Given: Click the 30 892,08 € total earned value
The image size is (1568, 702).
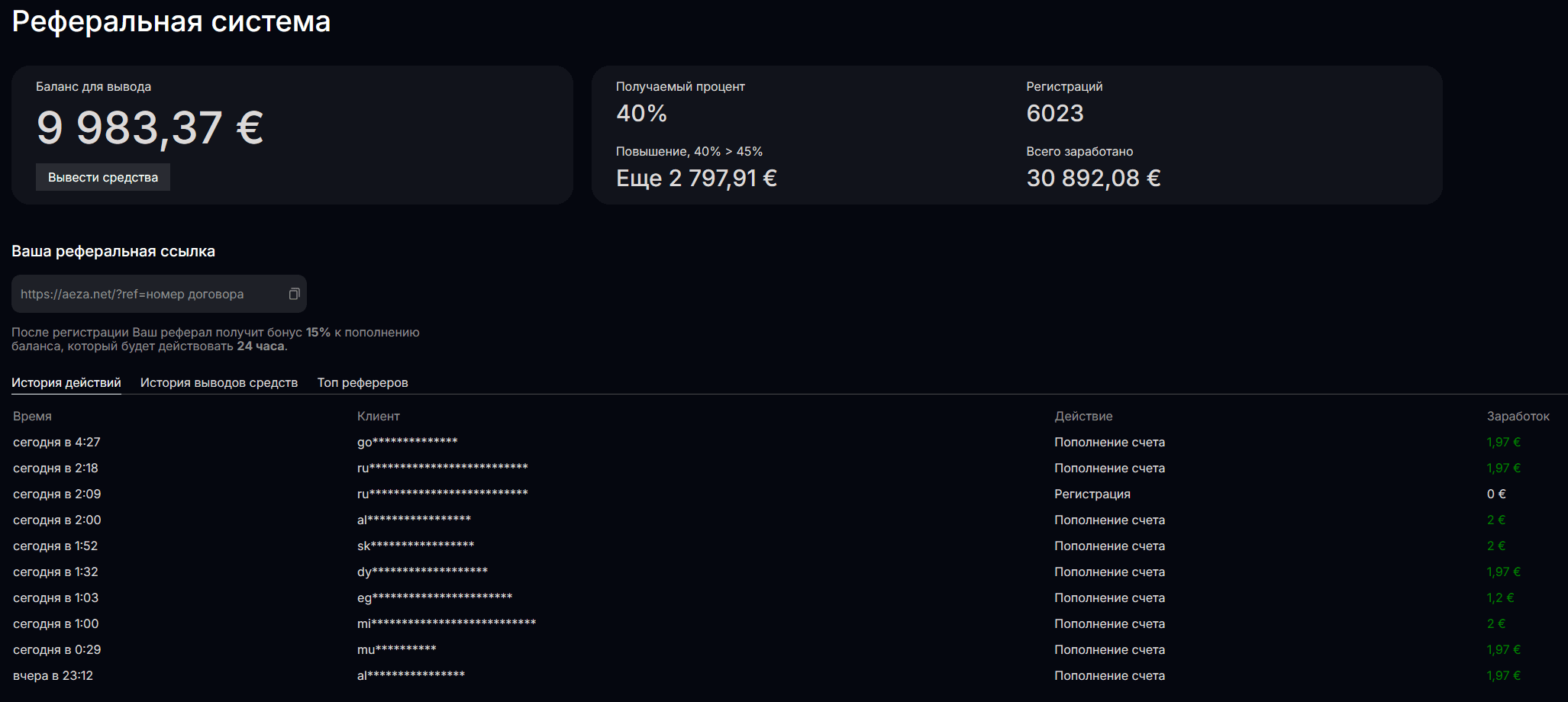Looking at the screenshot, I should click(1093, 178).
